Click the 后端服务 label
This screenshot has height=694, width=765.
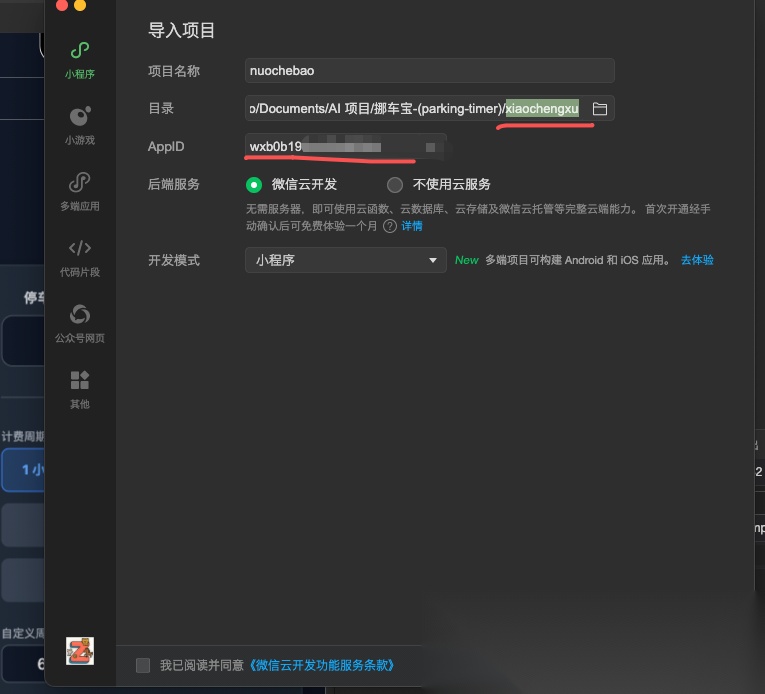point(174,184)
